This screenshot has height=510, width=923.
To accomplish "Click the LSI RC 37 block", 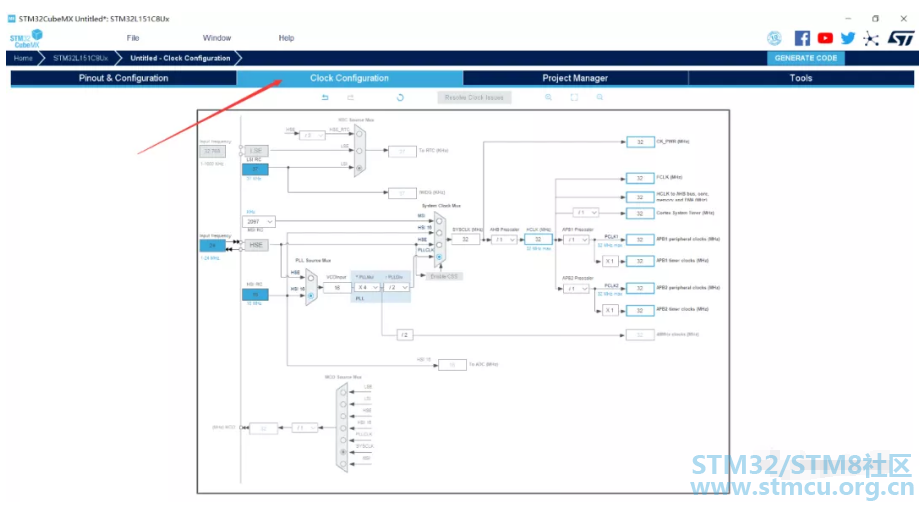I will tap(255, 169).
